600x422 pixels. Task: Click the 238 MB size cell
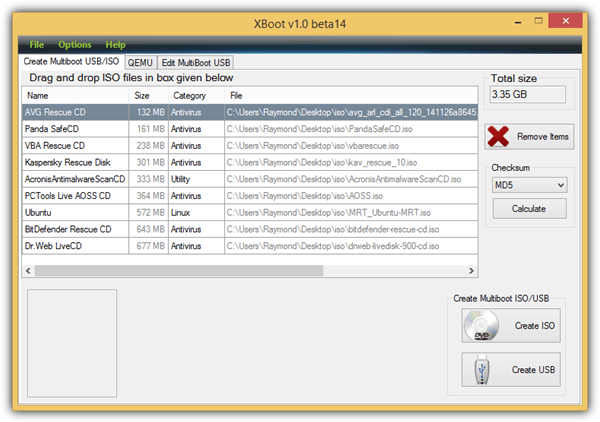[x=148, y=146]
